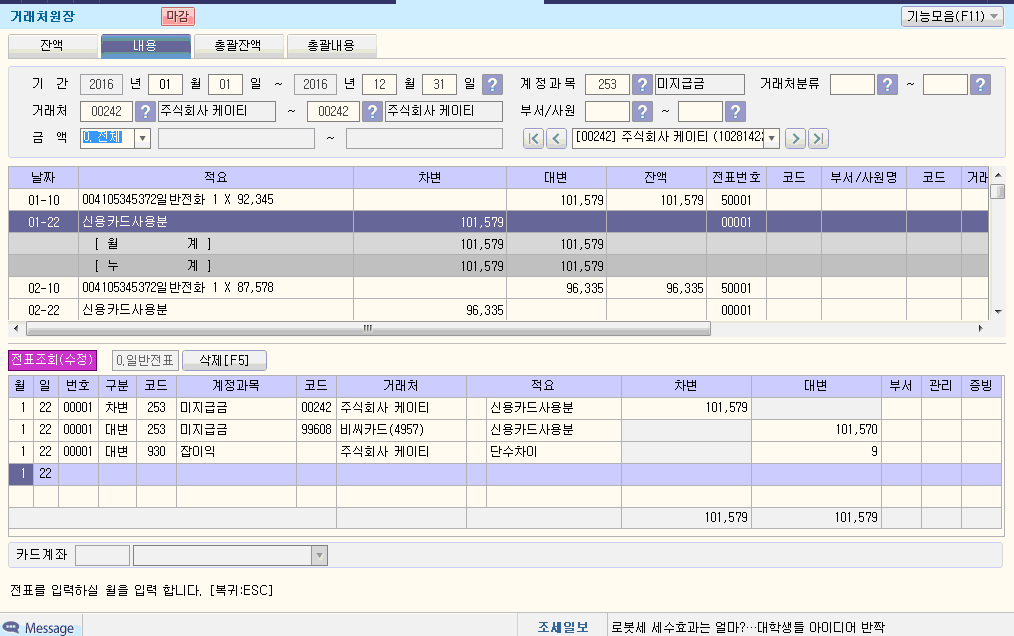Go to previous customer record arrow
The height and width of the screenshot is (636, 1014).
556,139
